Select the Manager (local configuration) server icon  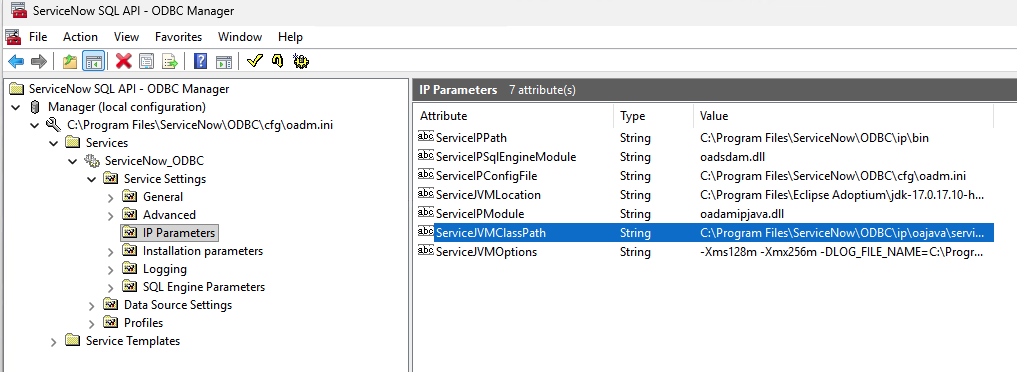(36, 107)
